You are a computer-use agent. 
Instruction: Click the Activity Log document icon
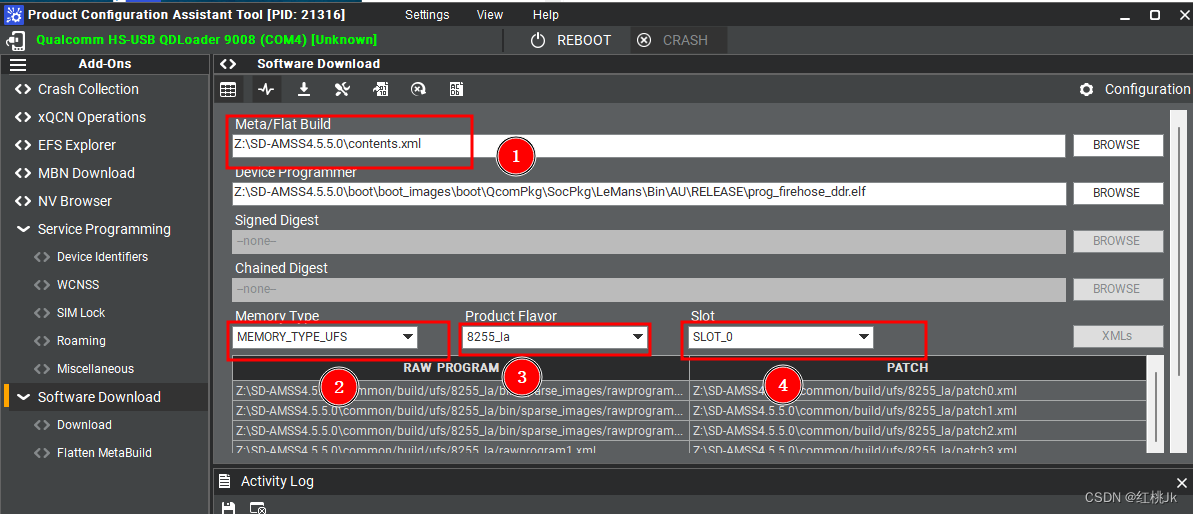click(x=224, y=481)
